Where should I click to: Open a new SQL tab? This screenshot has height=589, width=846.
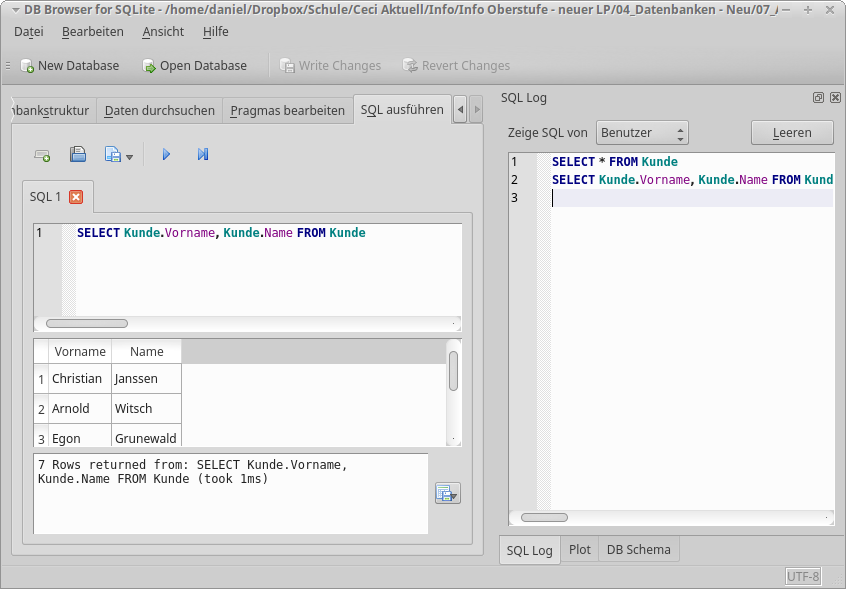click(x=42, y=154)
